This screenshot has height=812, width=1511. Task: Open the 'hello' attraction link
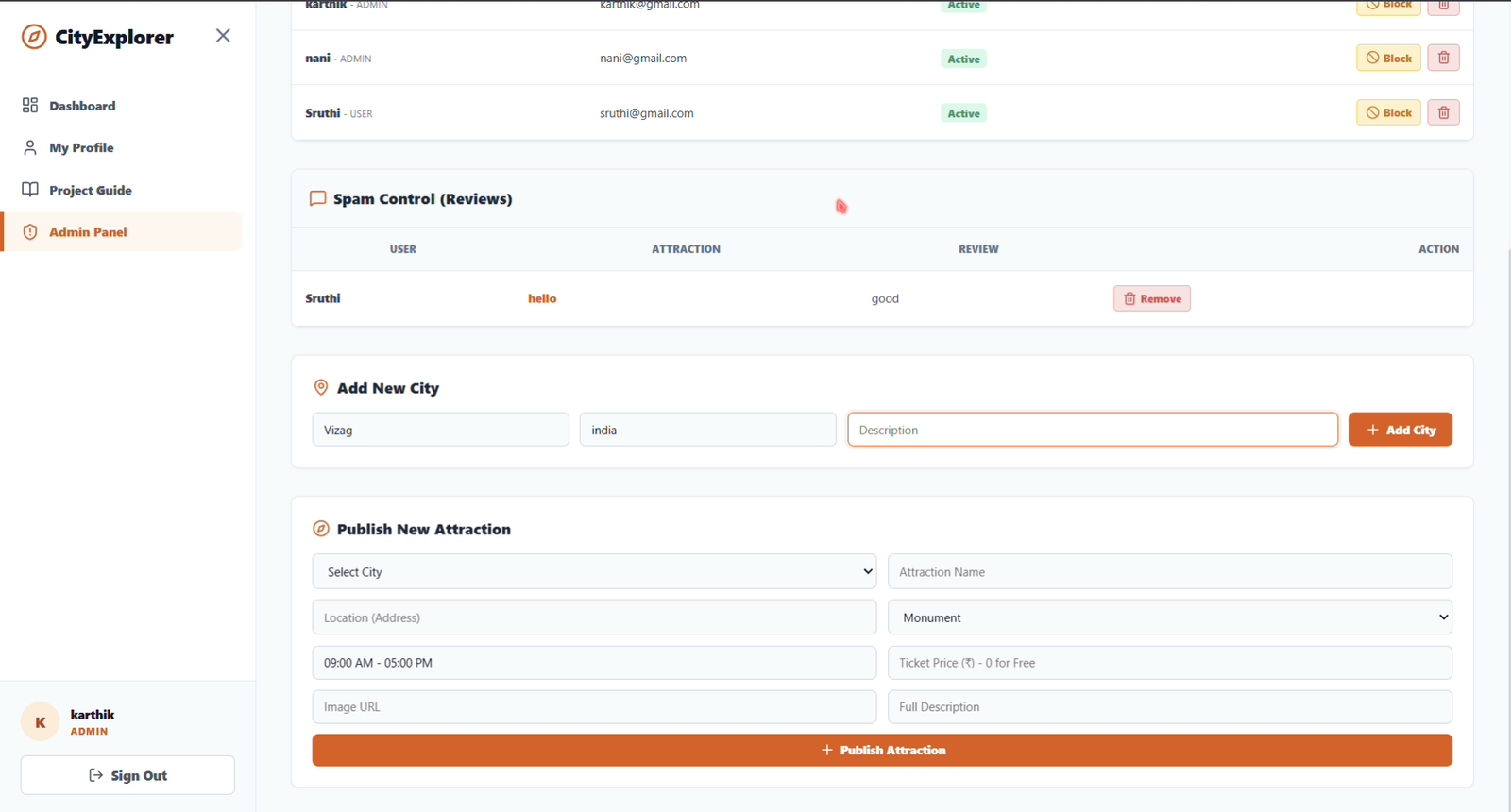(542, 298)
